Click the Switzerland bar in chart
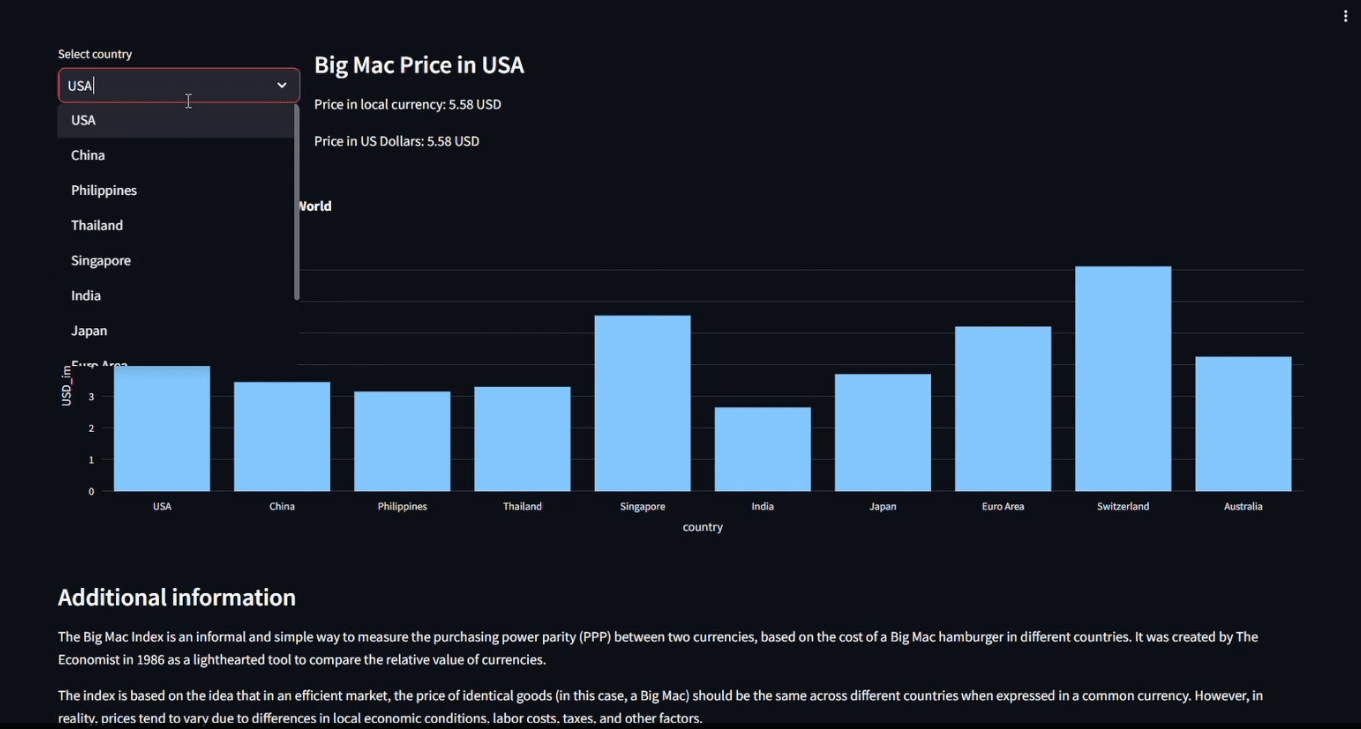 1123,379
